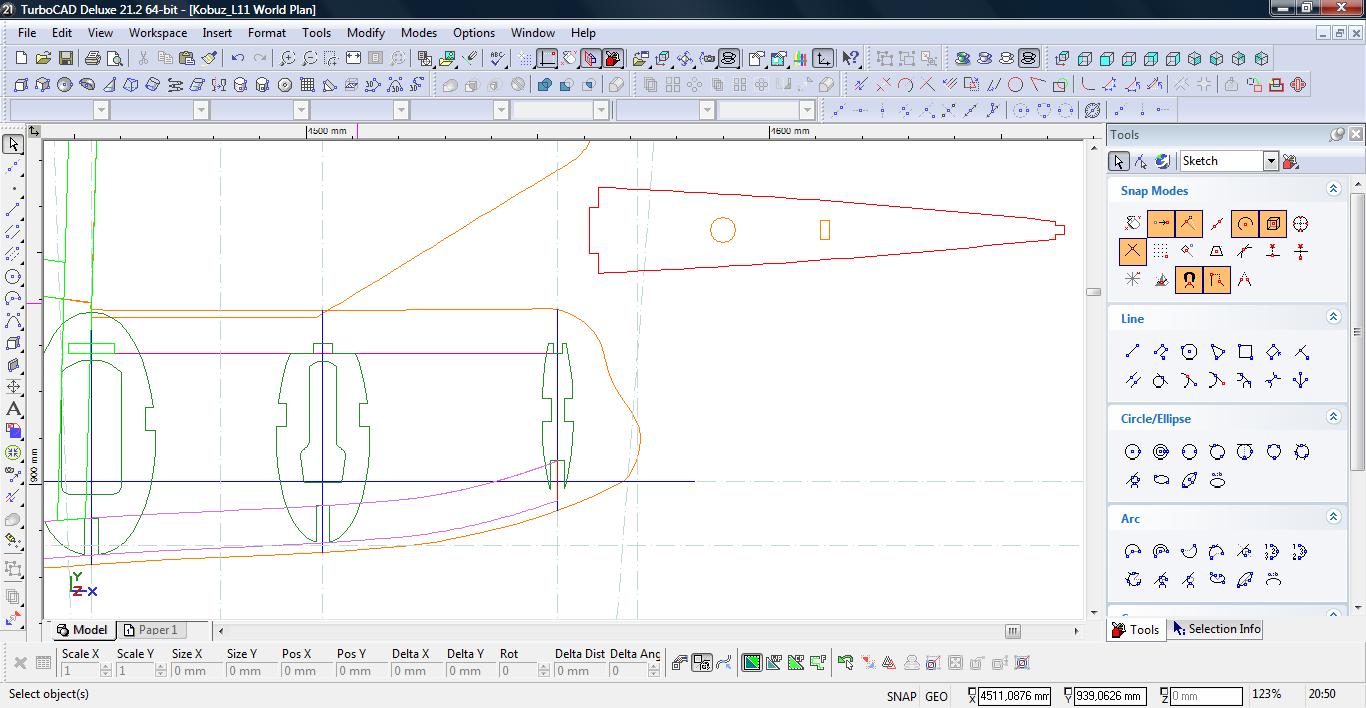Screen dimensions: 1366x708
Task: Choose the Select arrow in left toolbar
Action: 14,145
